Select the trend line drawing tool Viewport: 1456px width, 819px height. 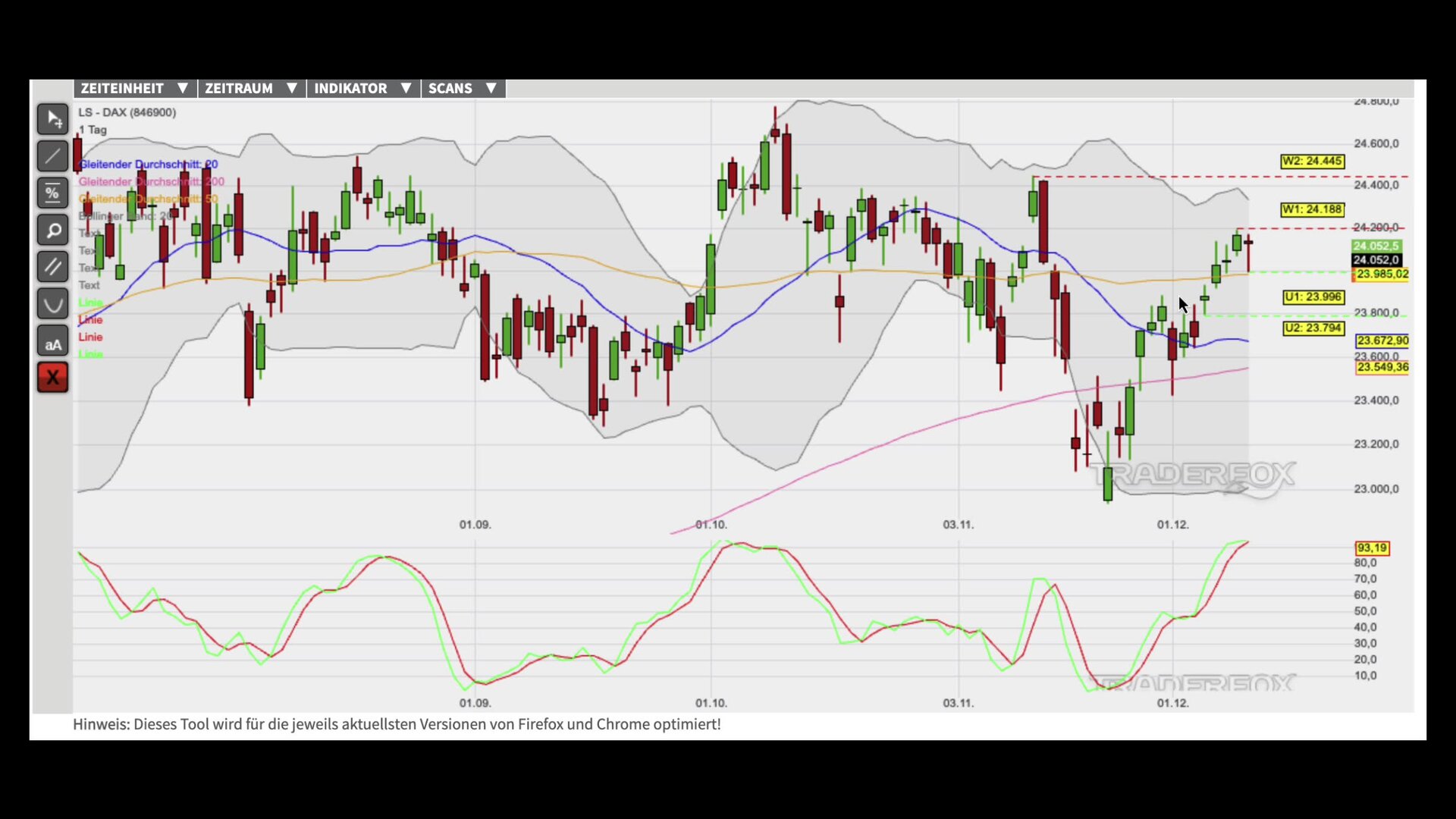(53, 156)
